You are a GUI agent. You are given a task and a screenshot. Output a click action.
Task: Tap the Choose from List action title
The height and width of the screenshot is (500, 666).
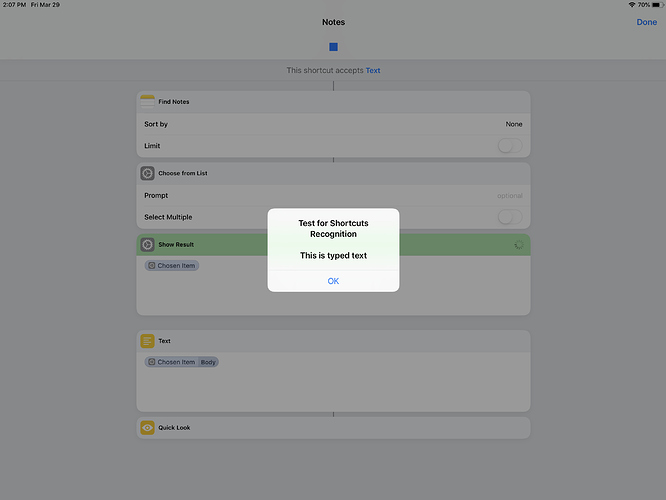click(183, 173)
